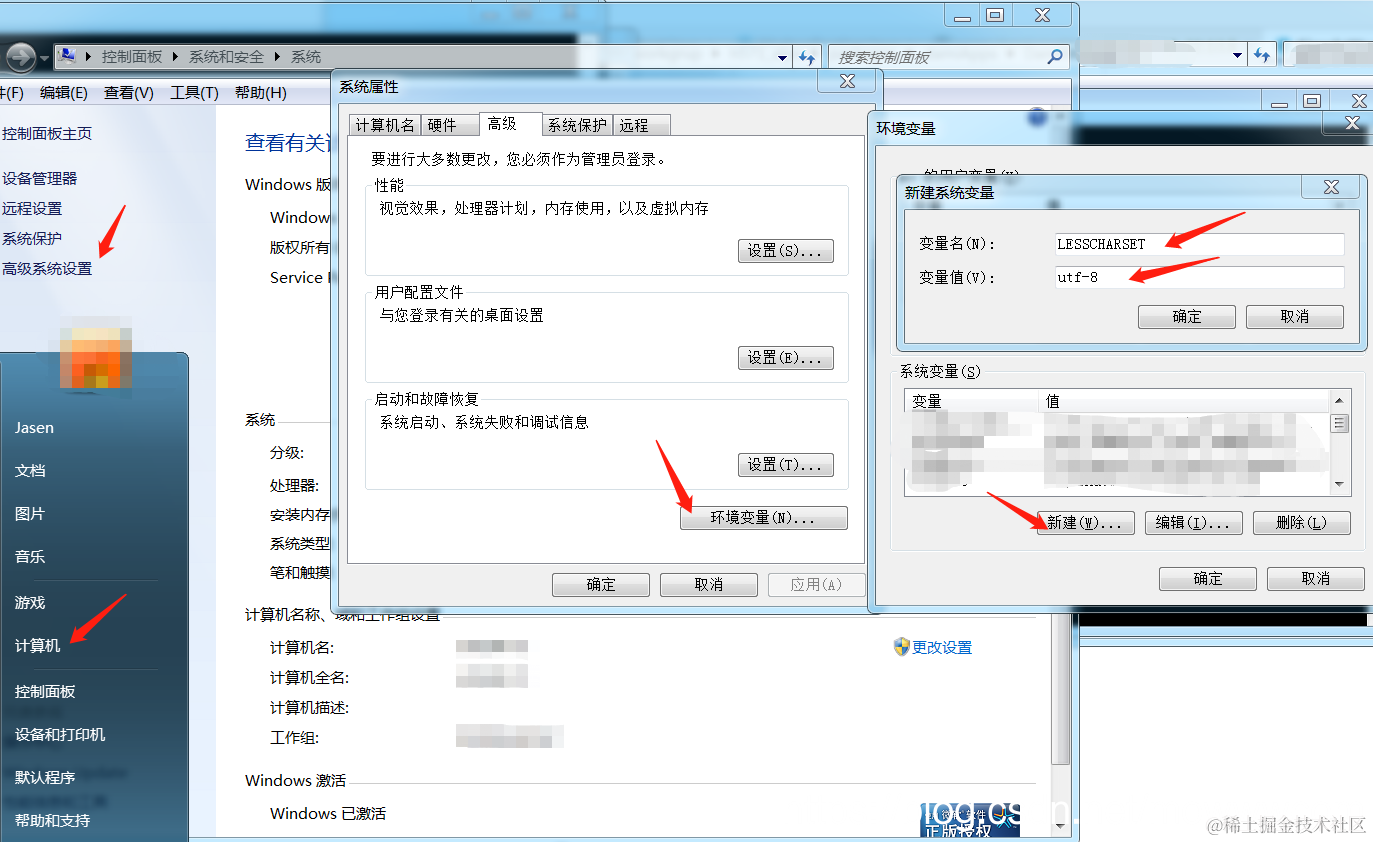The width and height of the screenshot is (1373, 842).
Task: Open the dropdown arrow of the top-right combo box
Action: click(x=1237, y=57)
